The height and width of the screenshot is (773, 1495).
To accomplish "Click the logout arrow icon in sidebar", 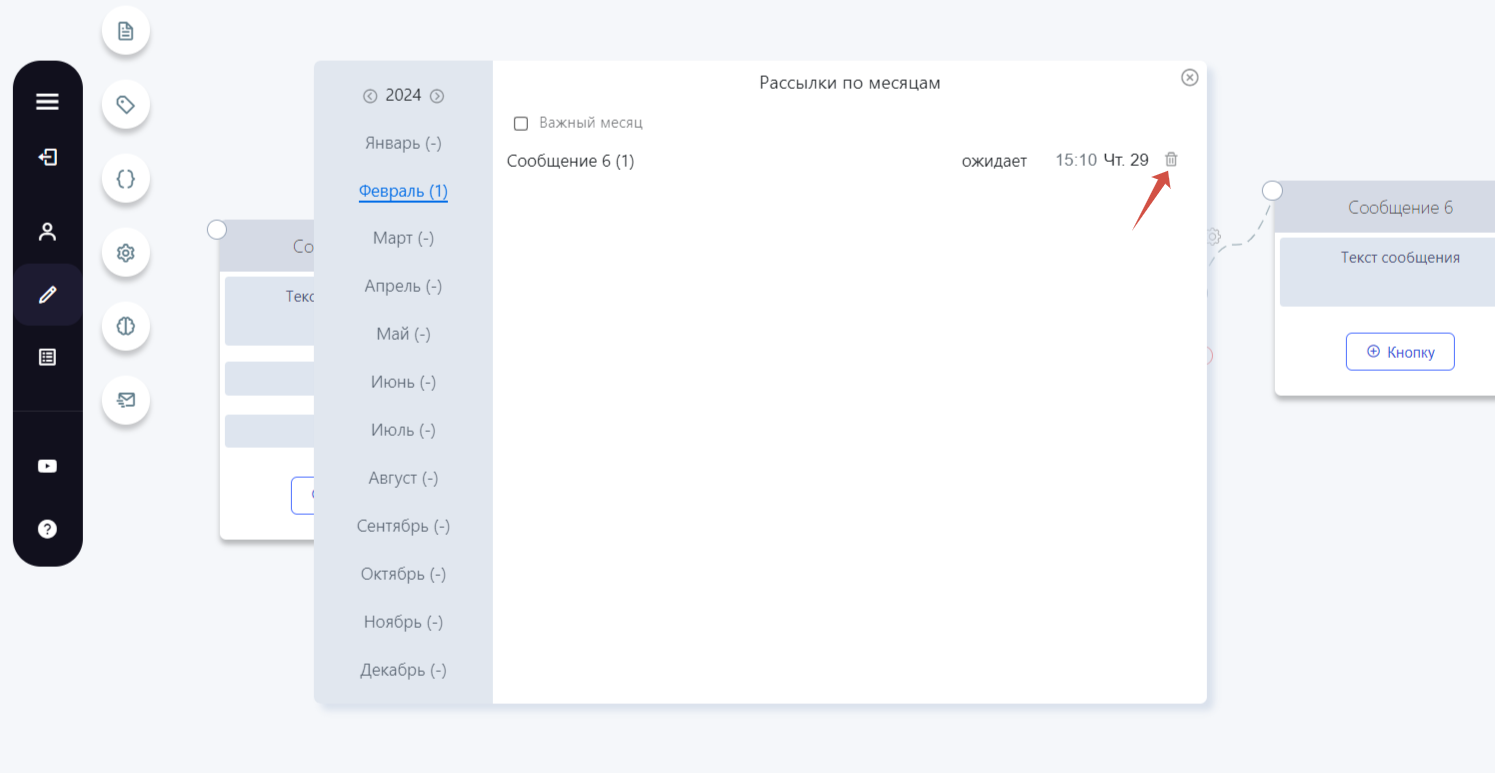I will (x=47, y=157).
